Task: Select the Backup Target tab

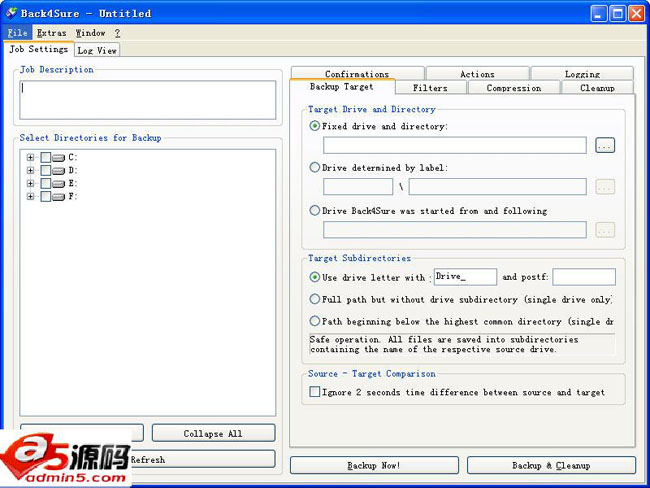Action: 342,86
